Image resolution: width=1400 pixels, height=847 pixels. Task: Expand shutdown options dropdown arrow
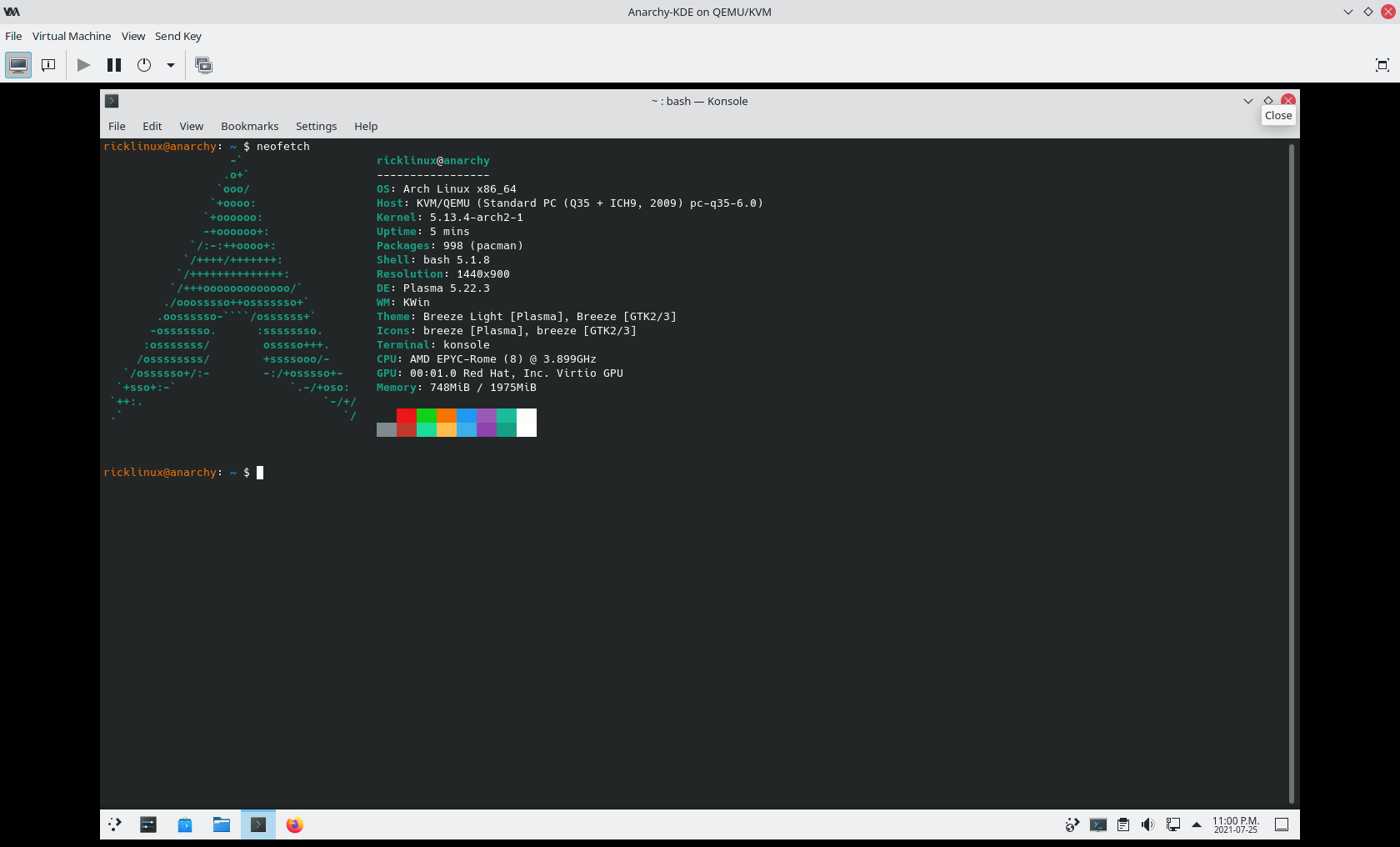pyautogui.click(x=171, y=65)
